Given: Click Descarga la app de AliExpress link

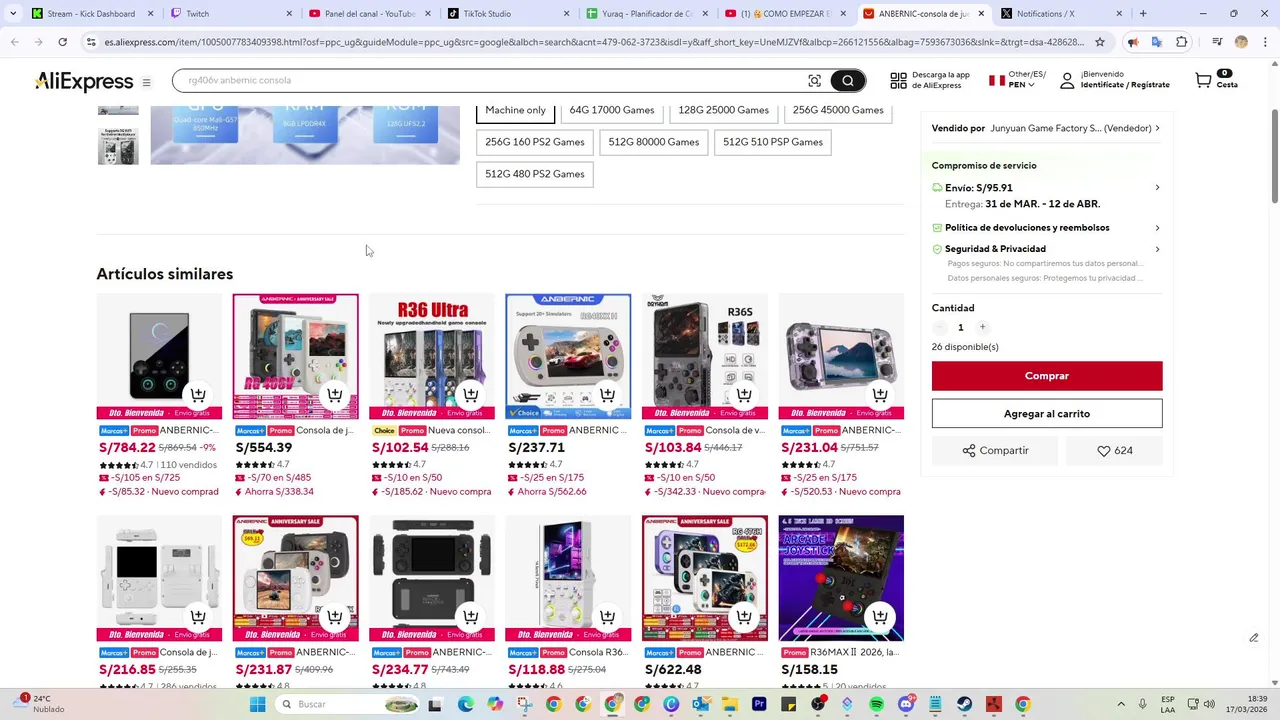Looking at the screenshot, I should 940,80.
